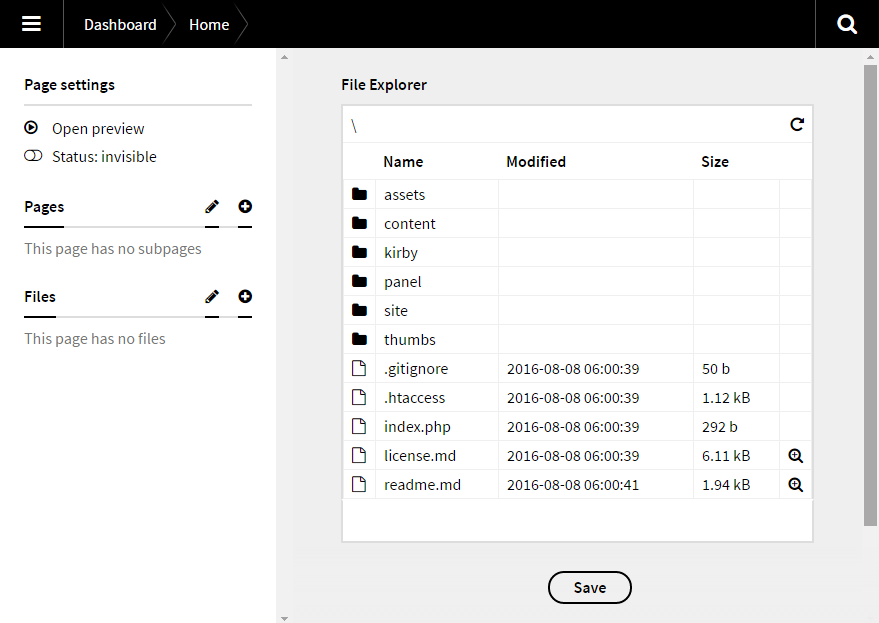Click the edit pencil next to Files
The width and height of the screenshot is (879, 623).
212,297
